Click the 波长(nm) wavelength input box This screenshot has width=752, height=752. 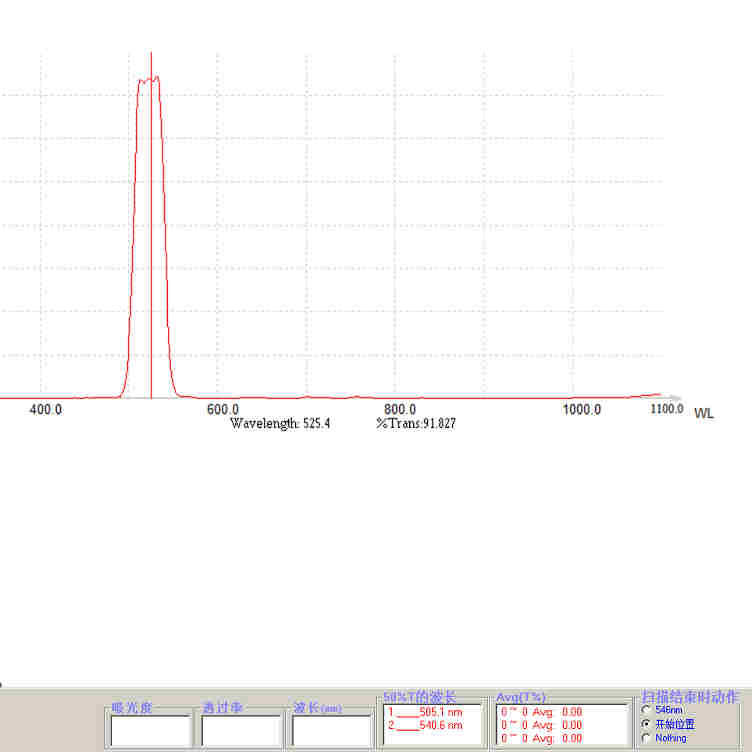332,730
